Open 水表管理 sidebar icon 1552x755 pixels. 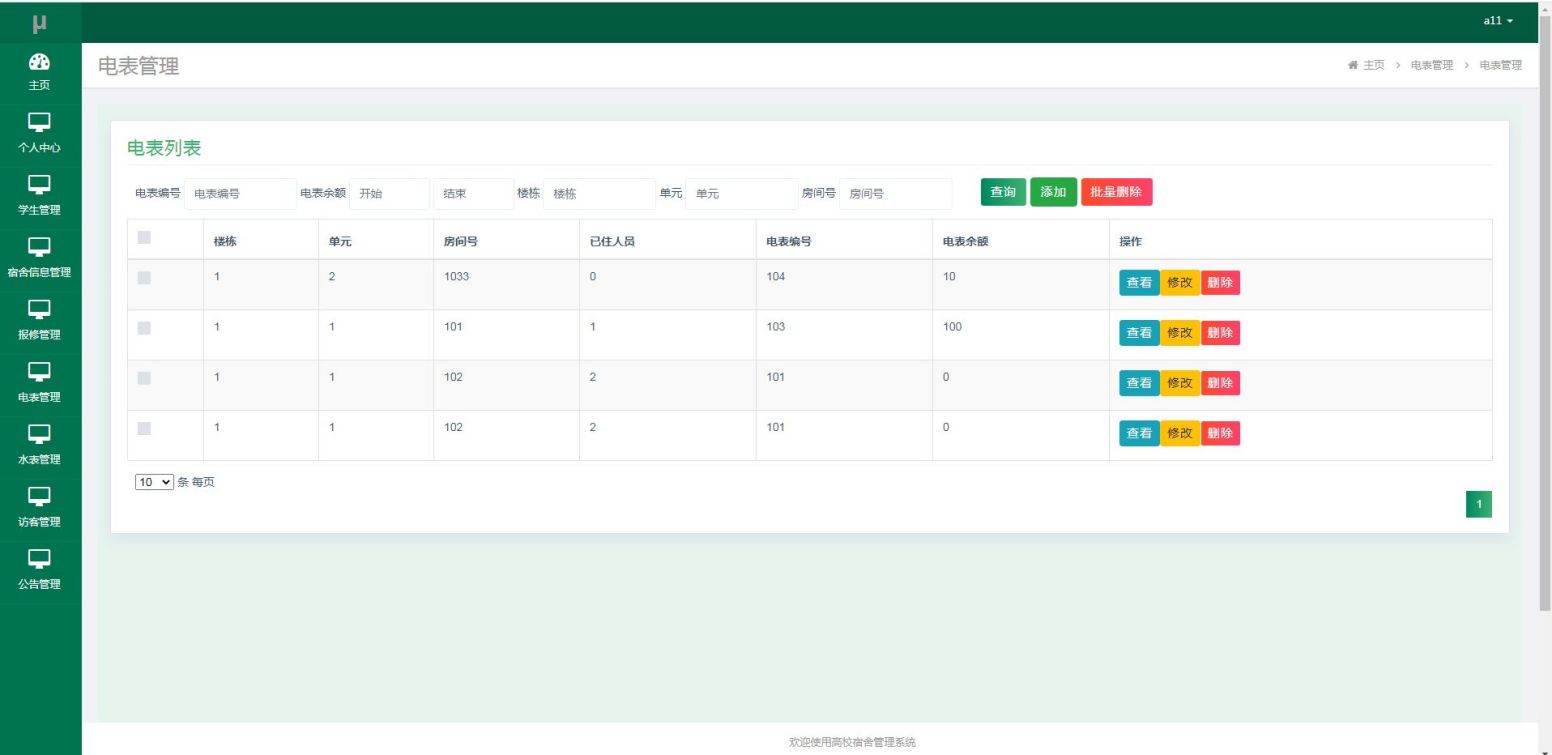pos(40,434)
